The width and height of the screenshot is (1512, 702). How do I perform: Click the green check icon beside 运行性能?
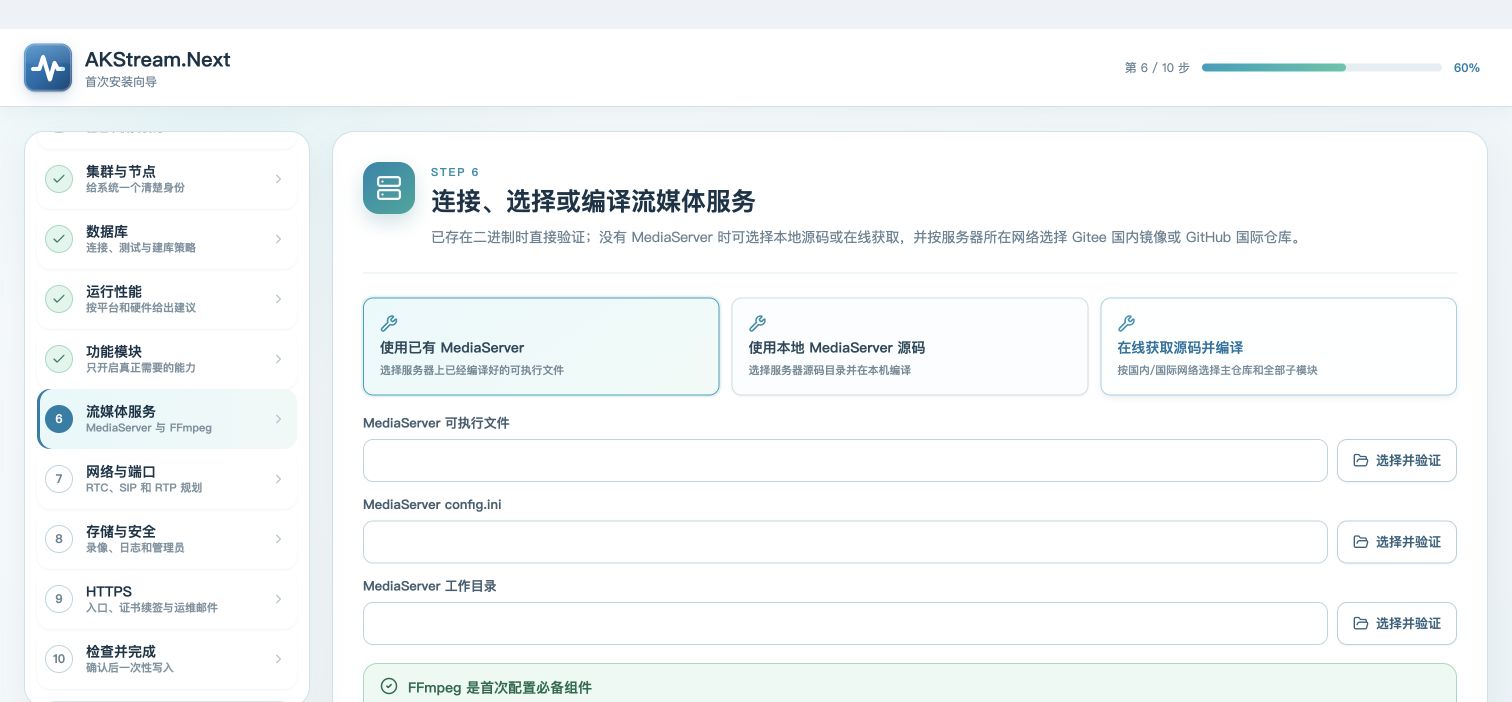click(x=59, y=299)
